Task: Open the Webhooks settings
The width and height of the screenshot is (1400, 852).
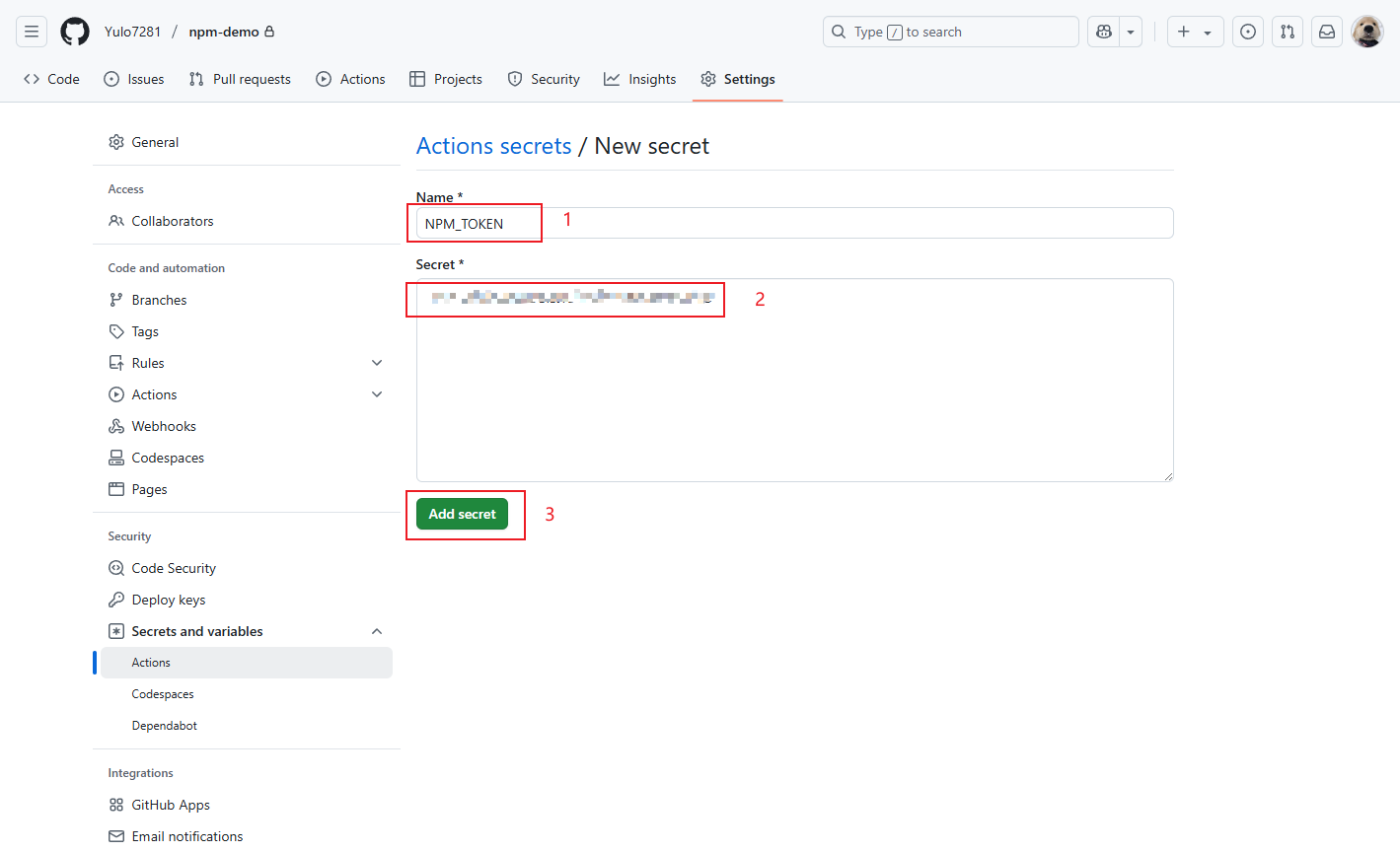Action: point(162,425)
